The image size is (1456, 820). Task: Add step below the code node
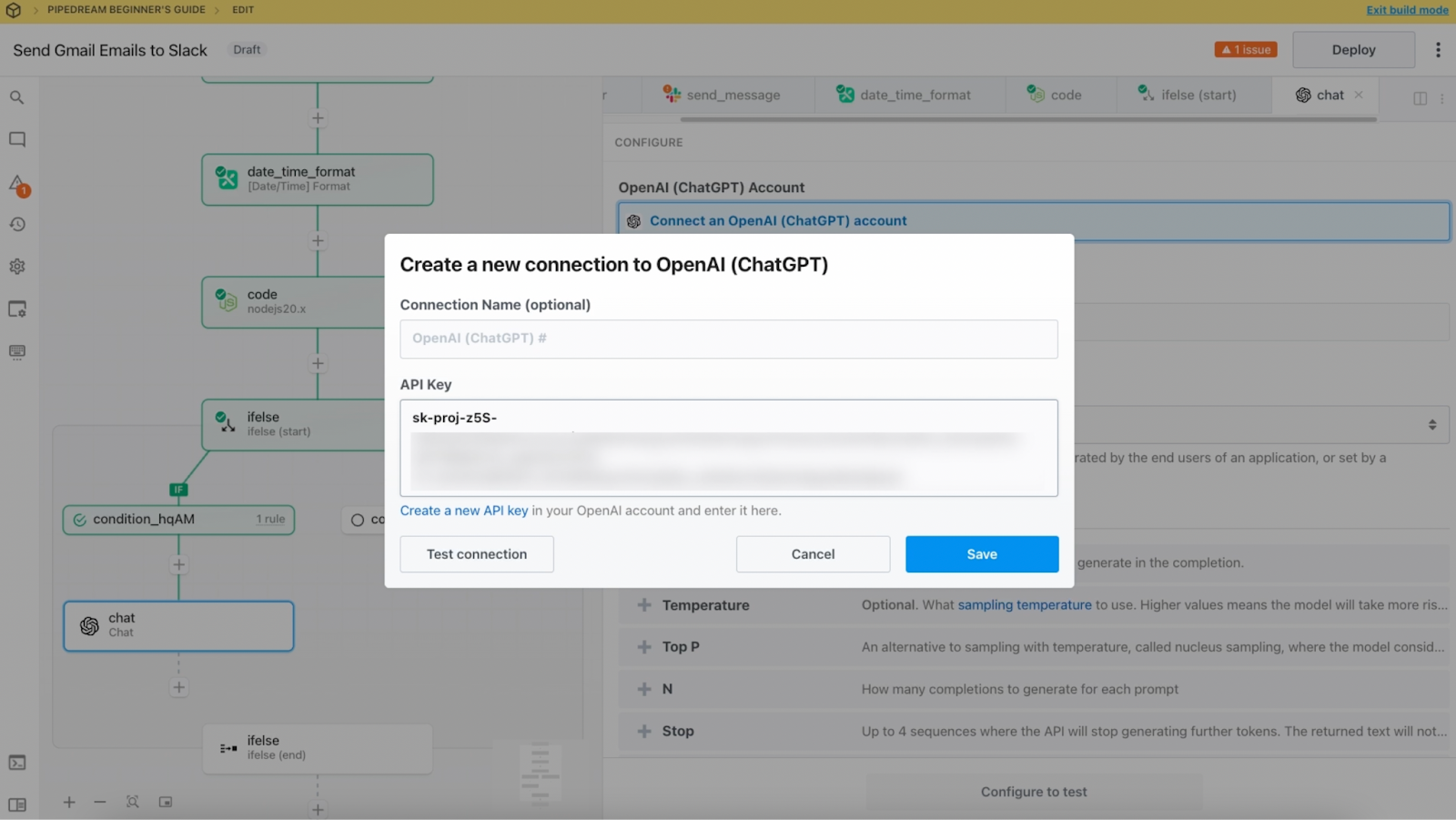(318, 364)
